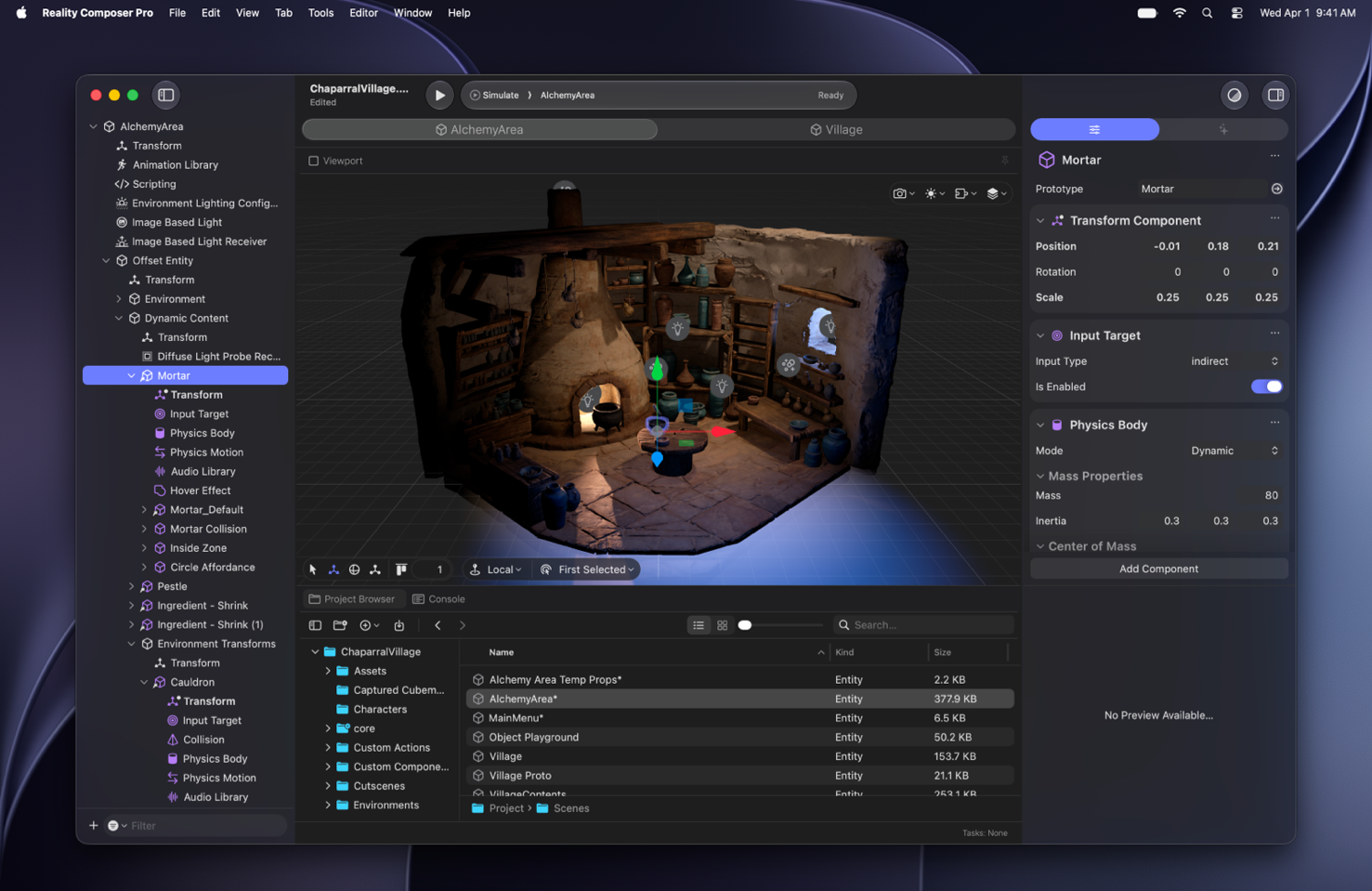Switch to the inspector properties sliders tab
Screen dimensions: 1372x891
click(x=1094, y=129)
